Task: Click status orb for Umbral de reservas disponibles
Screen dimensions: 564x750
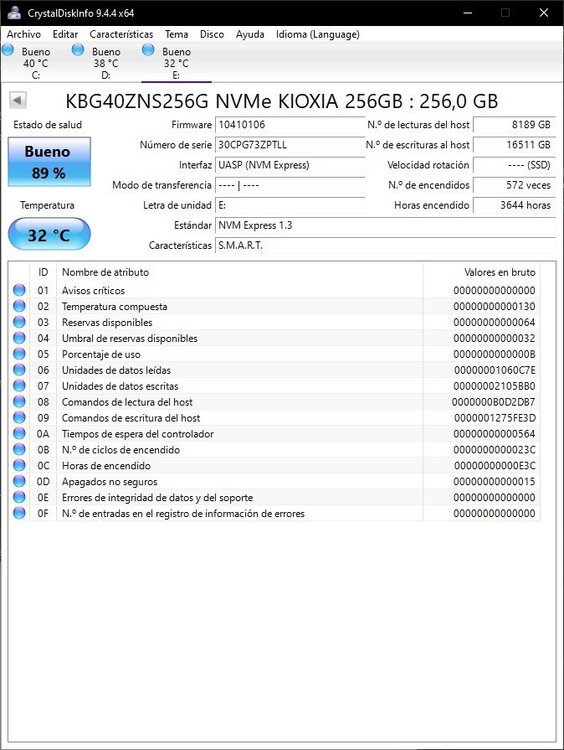Action: [x=19, y=338]
